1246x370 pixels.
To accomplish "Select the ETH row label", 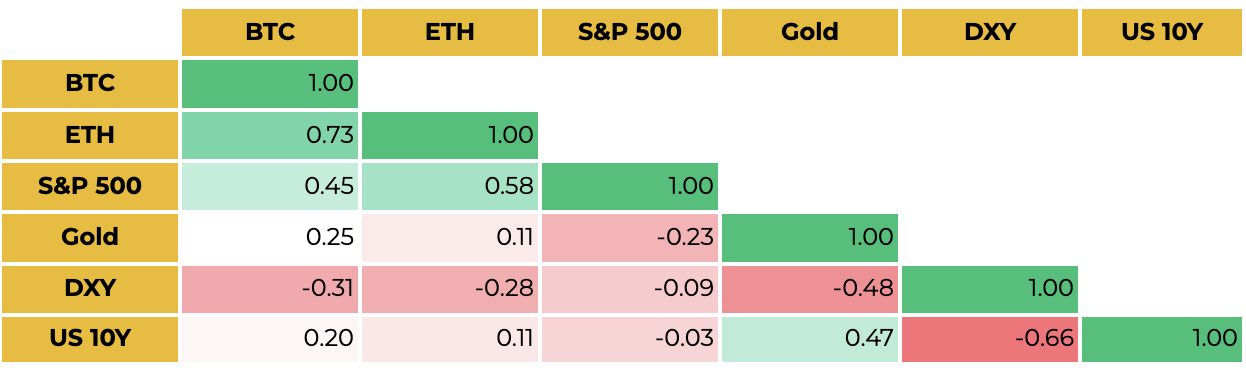I will click(90, 135).
